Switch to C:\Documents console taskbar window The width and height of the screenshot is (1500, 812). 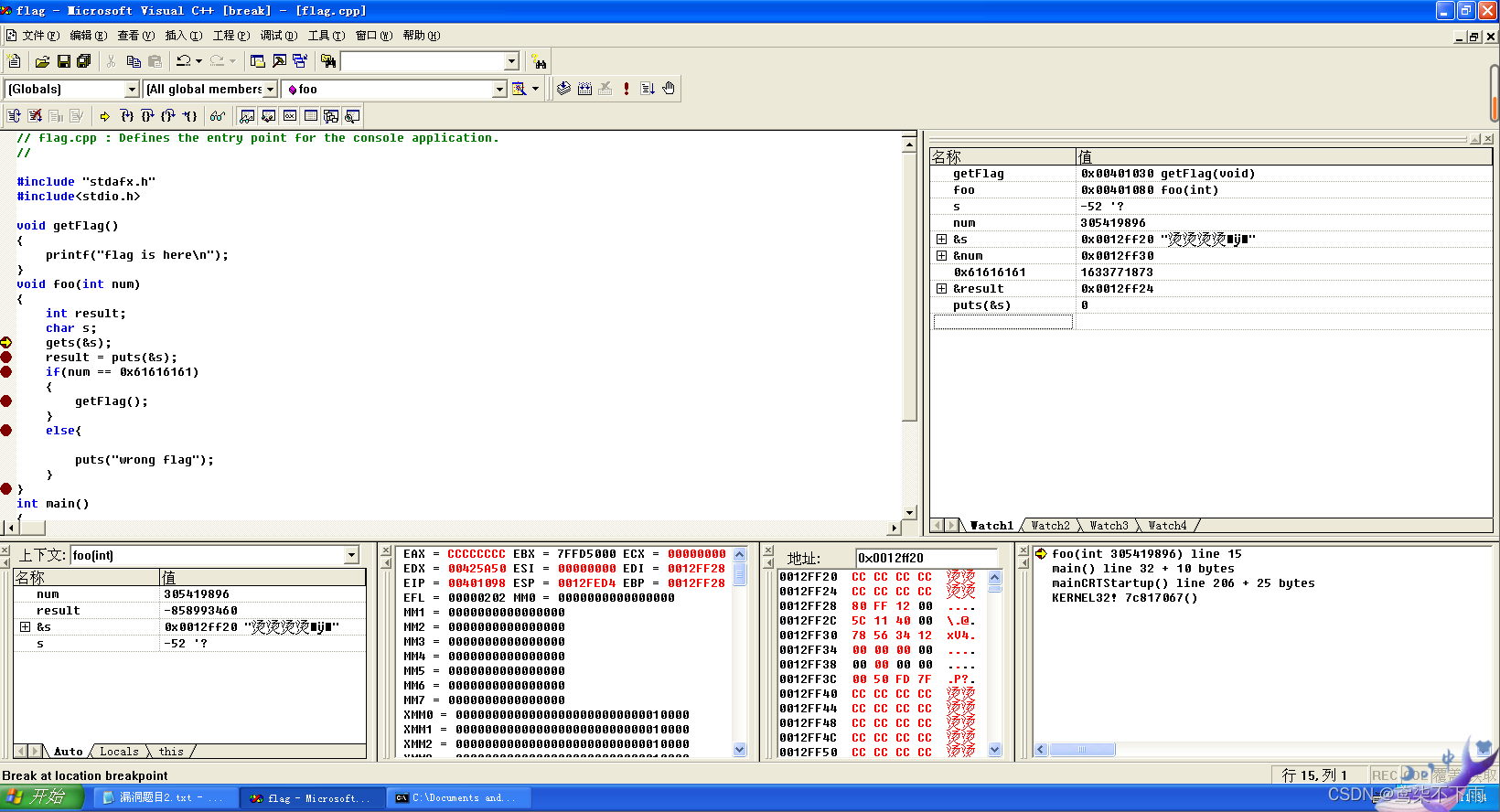[x=457, y=797]
